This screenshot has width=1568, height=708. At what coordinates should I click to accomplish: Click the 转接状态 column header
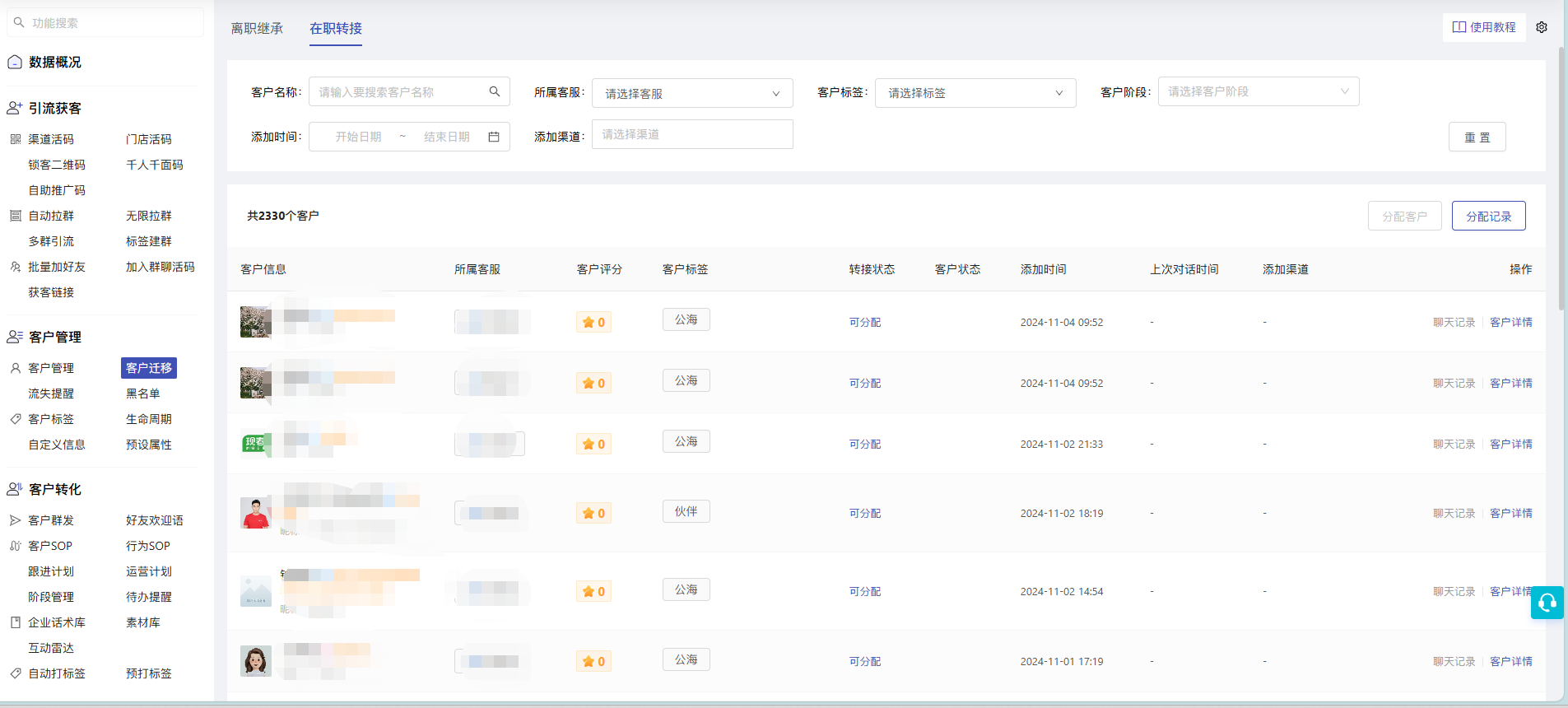[872, 269]
